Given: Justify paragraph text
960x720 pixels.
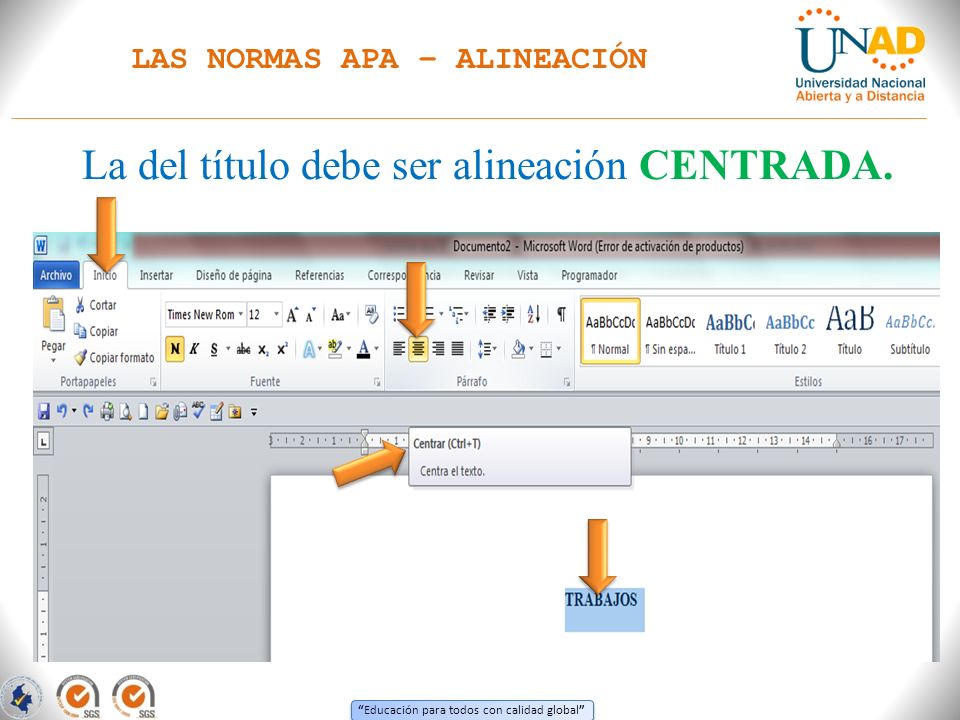Looking at the screenshot, I should coord(457,349).
